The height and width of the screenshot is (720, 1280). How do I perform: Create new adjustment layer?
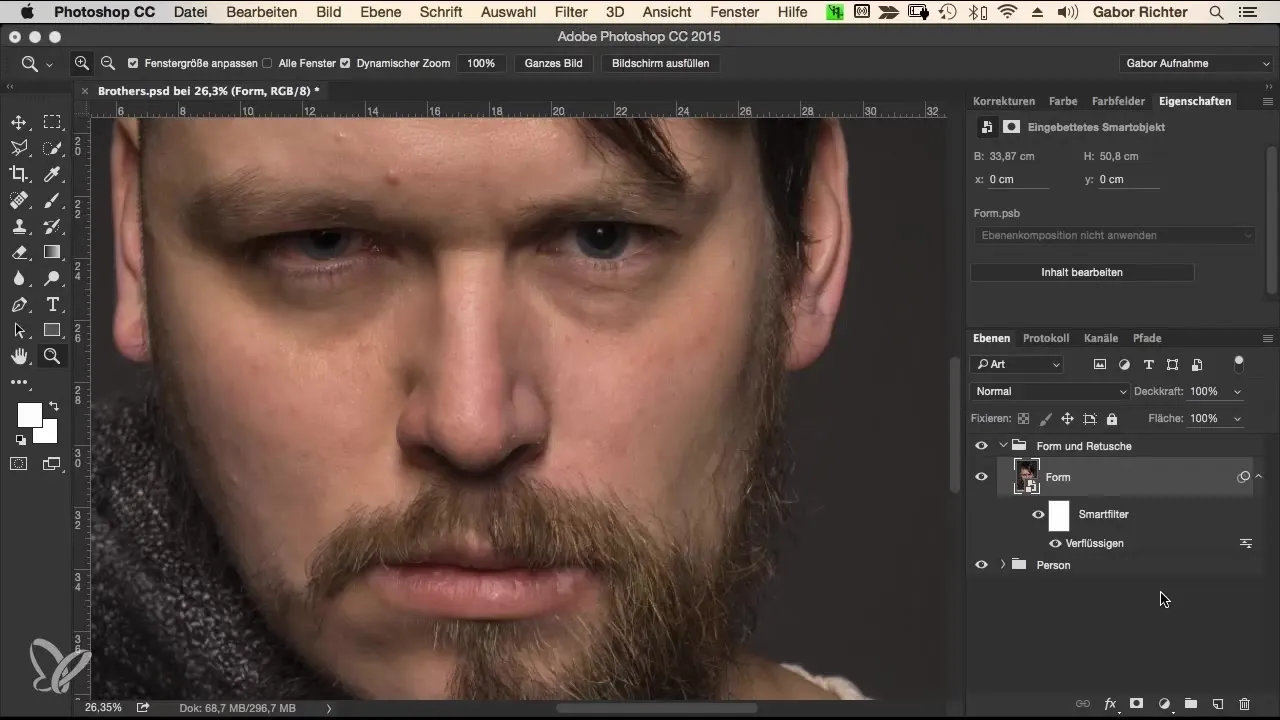point(1164,704)
